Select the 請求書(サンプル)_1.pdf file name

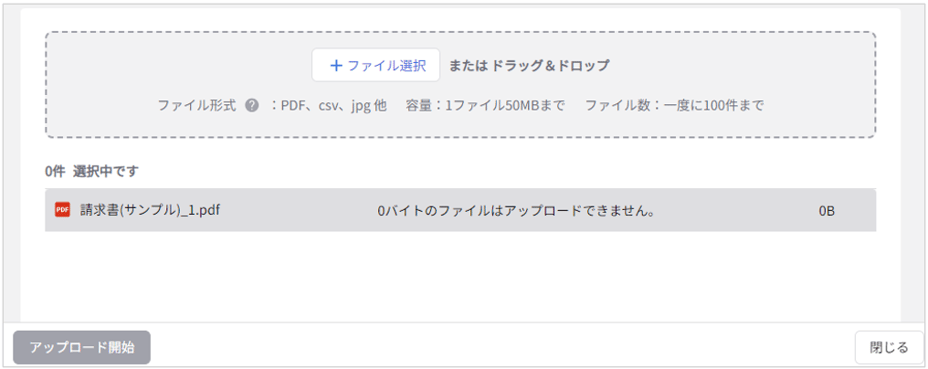pyautogui.click(x=150, y=210)
